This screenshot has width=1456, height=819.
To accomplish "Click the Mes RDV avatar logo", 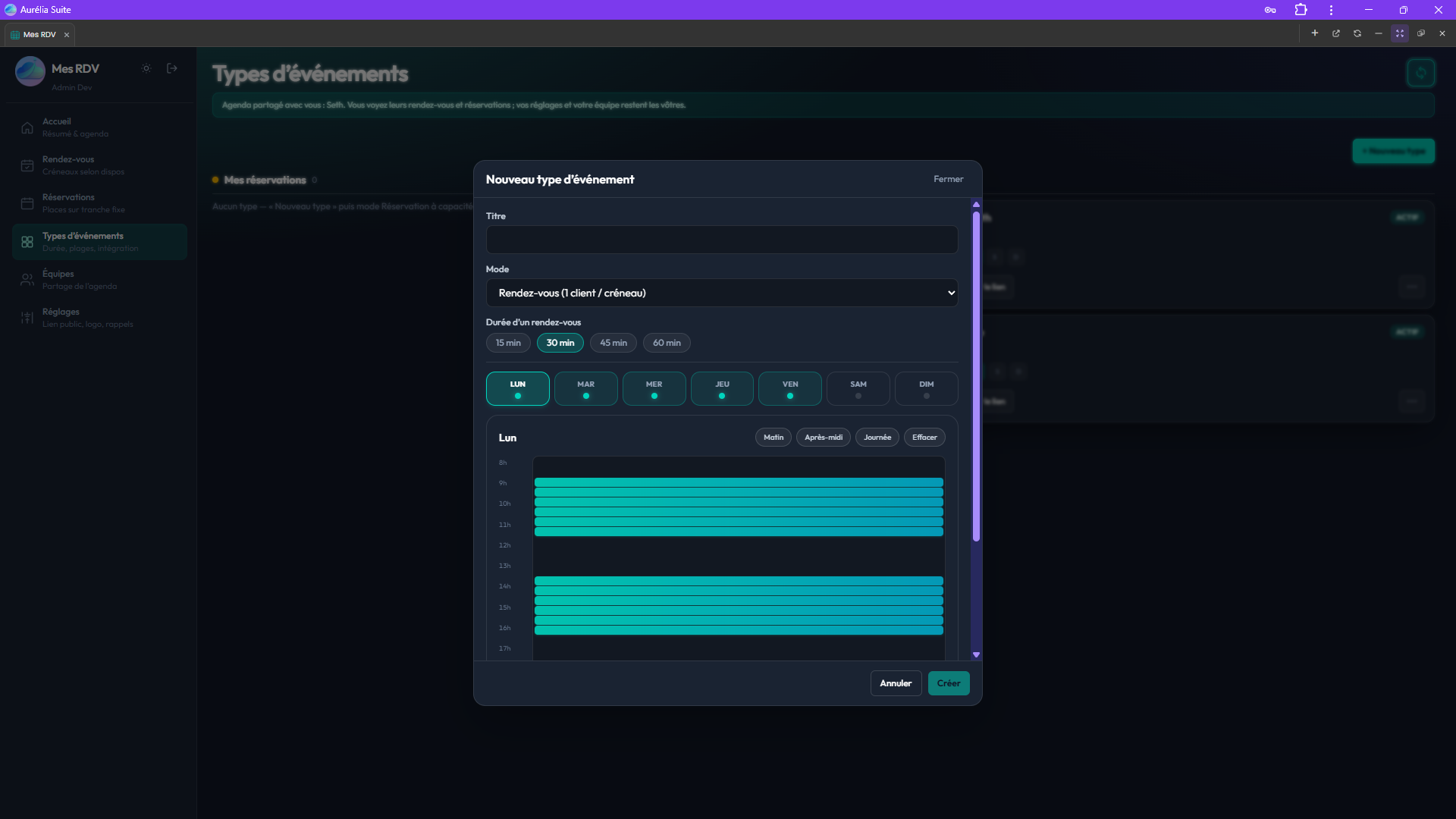I will pos(30,71).
